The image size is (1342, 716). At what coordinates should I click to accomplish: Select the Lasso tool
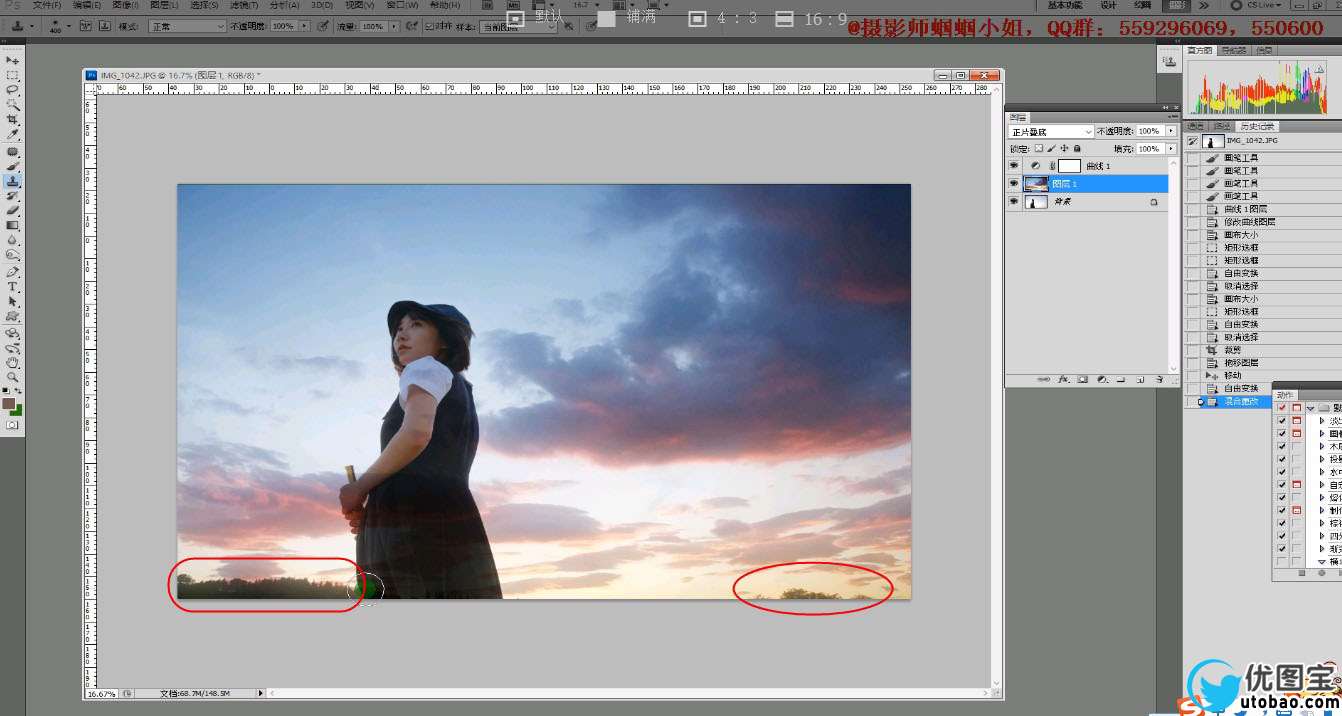click(13, 90)
